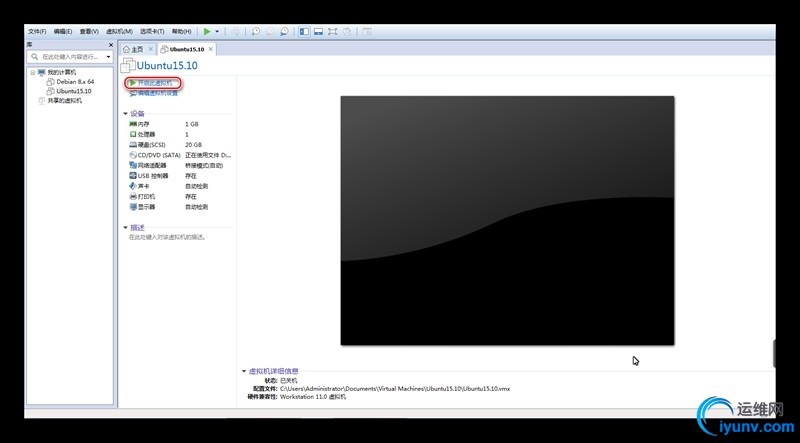Click the revert-to-snapshot toolbar icon
The width and height of the screenshot is (800, 443).
270,32
